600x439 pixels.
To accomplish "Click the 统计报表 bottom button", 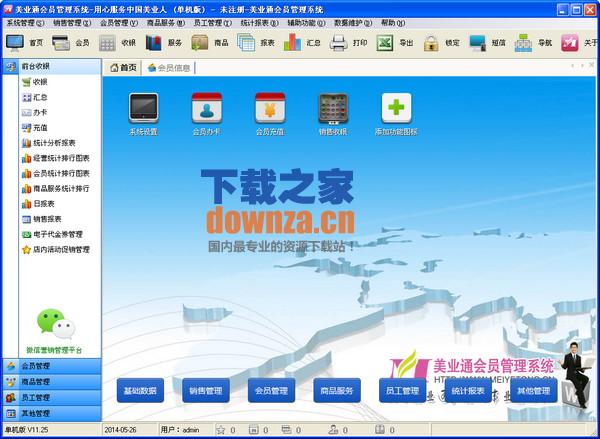I will [x=468, y=390].
